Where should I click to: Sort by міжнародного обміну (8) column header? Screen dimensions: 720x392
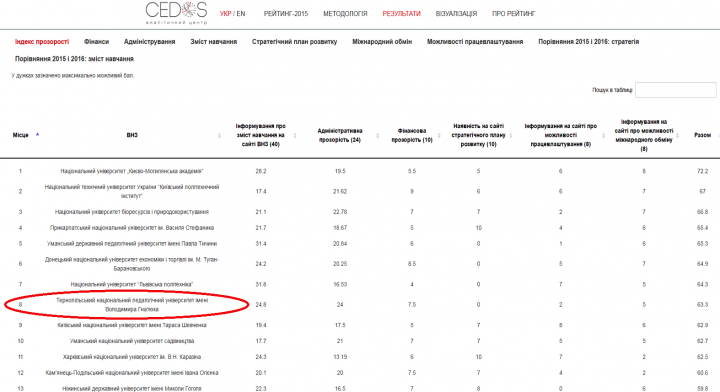(644, 135)
